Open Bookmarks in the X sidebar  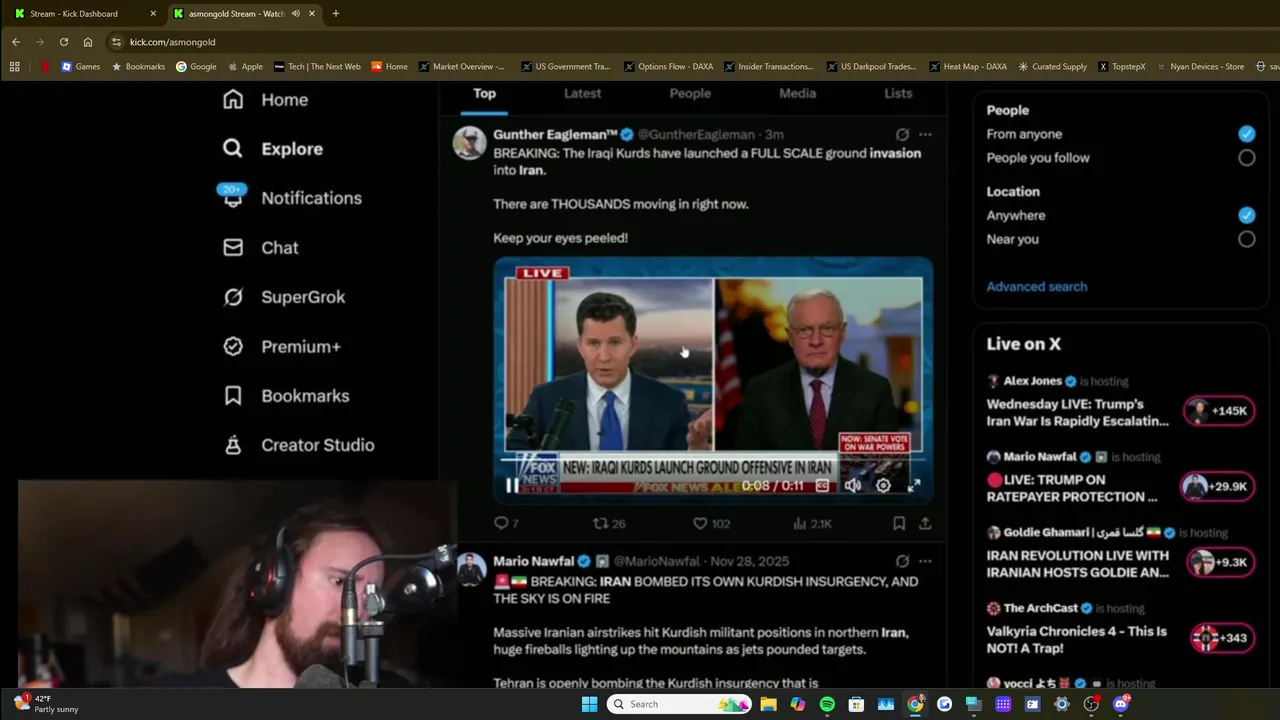[285, 396]
